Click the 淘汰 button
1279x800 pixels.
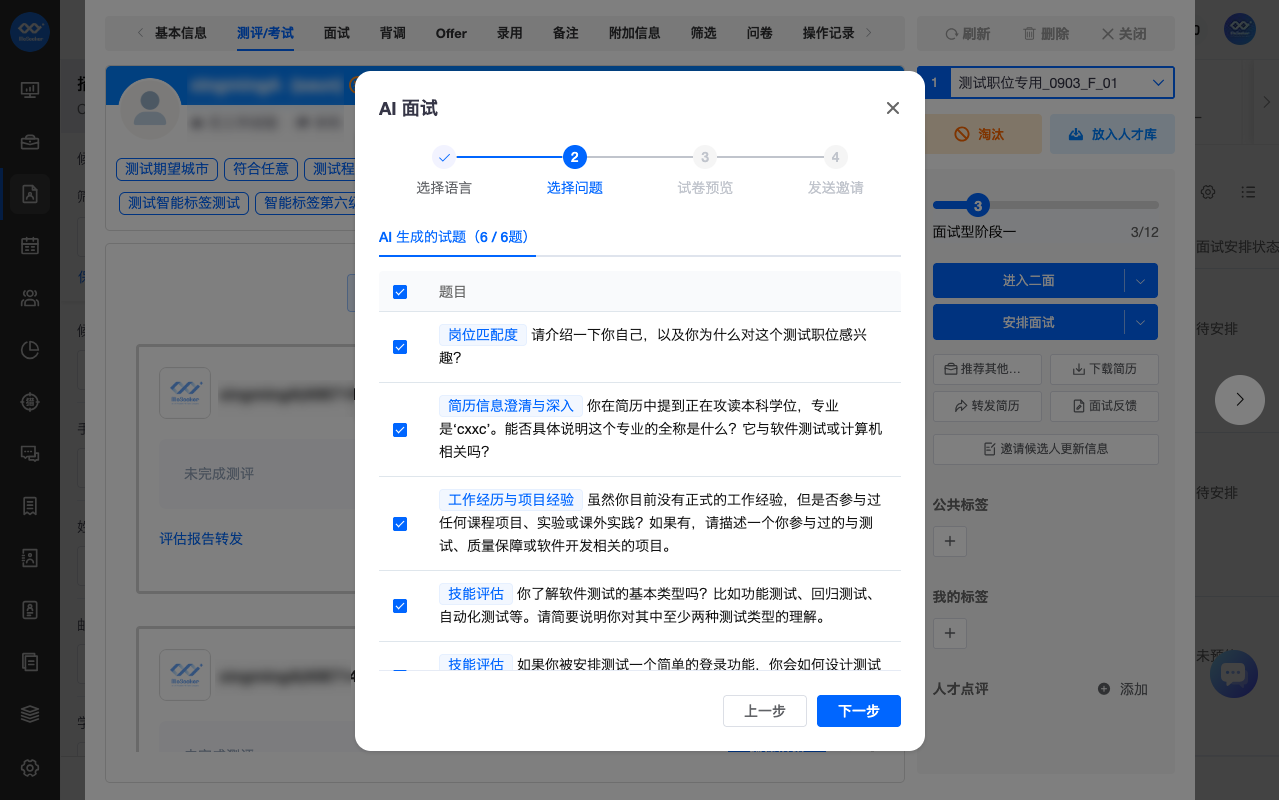click(979, 134)
